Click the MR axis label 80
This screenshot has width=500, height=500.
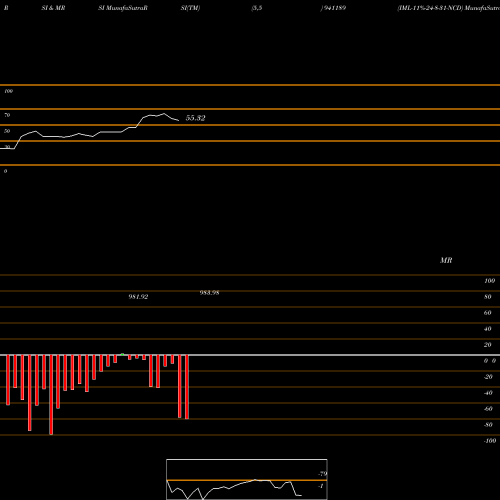(x=488, y=297)
